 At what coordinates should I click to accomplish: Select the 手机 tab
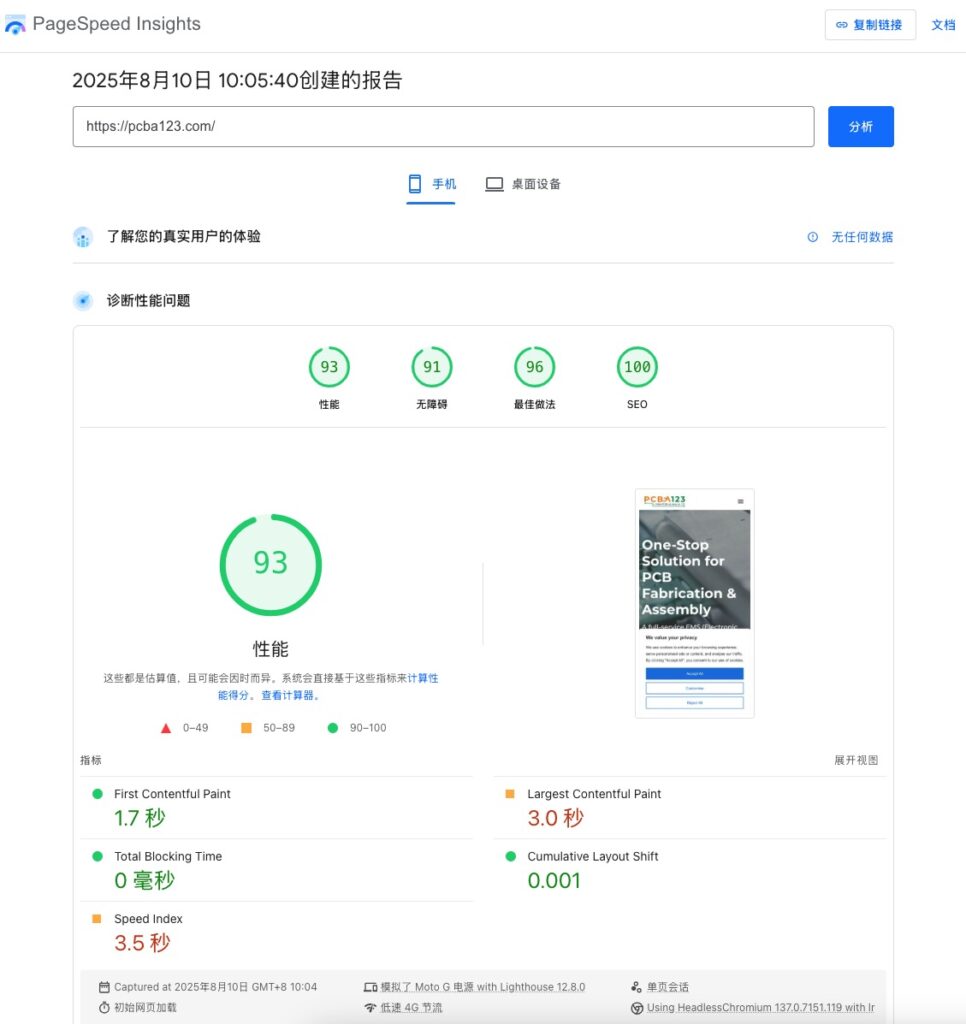430,184
